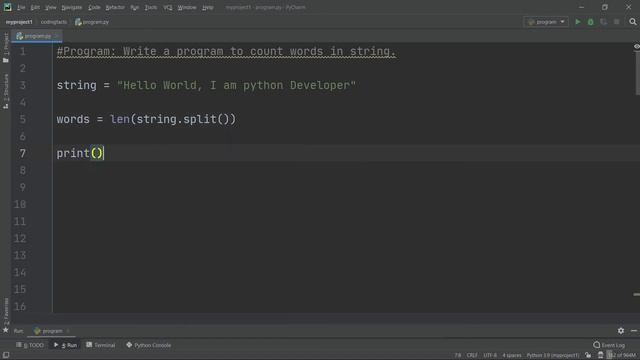640x360 pixels.
Task: Click the code inspections eye icon
Action: [636, 47]
